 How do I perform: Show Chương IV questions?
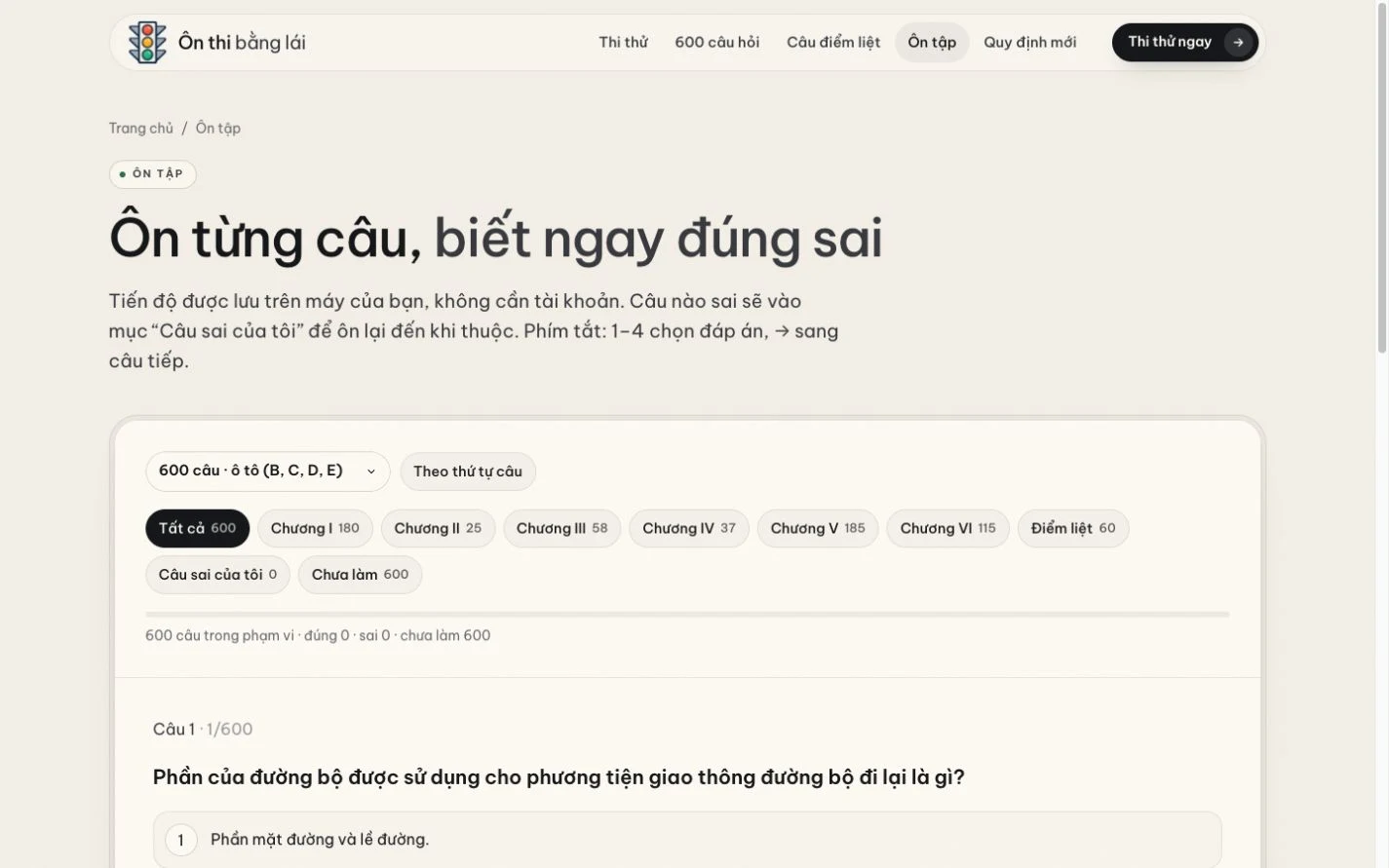(x=689, y=528)
